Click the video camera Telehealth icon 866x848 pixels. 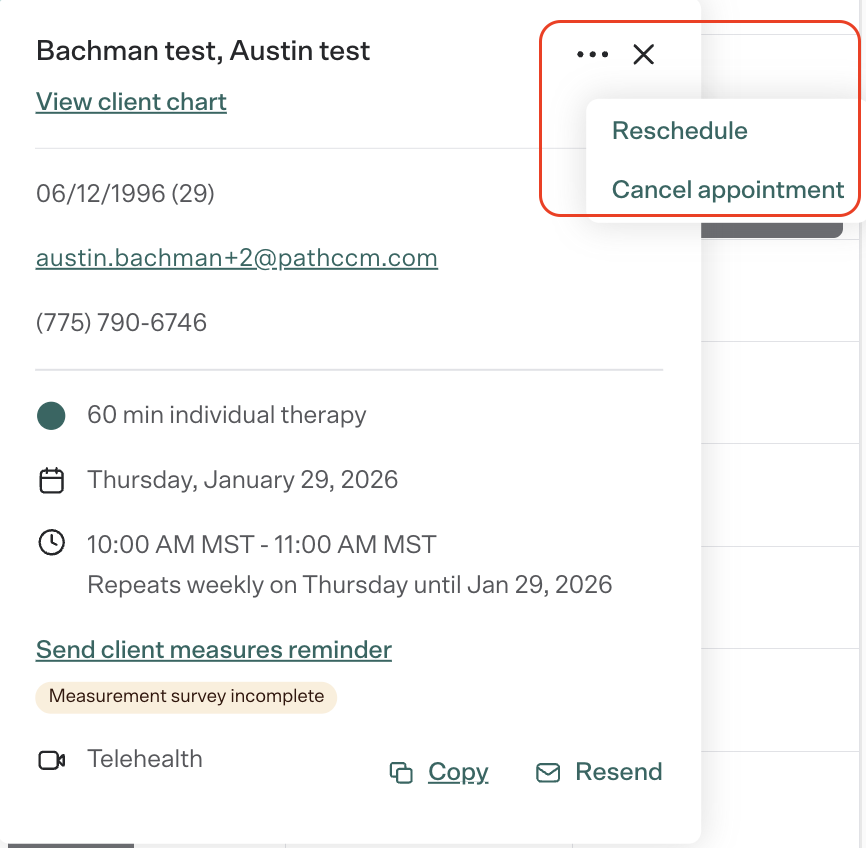[x=51, y=760]
